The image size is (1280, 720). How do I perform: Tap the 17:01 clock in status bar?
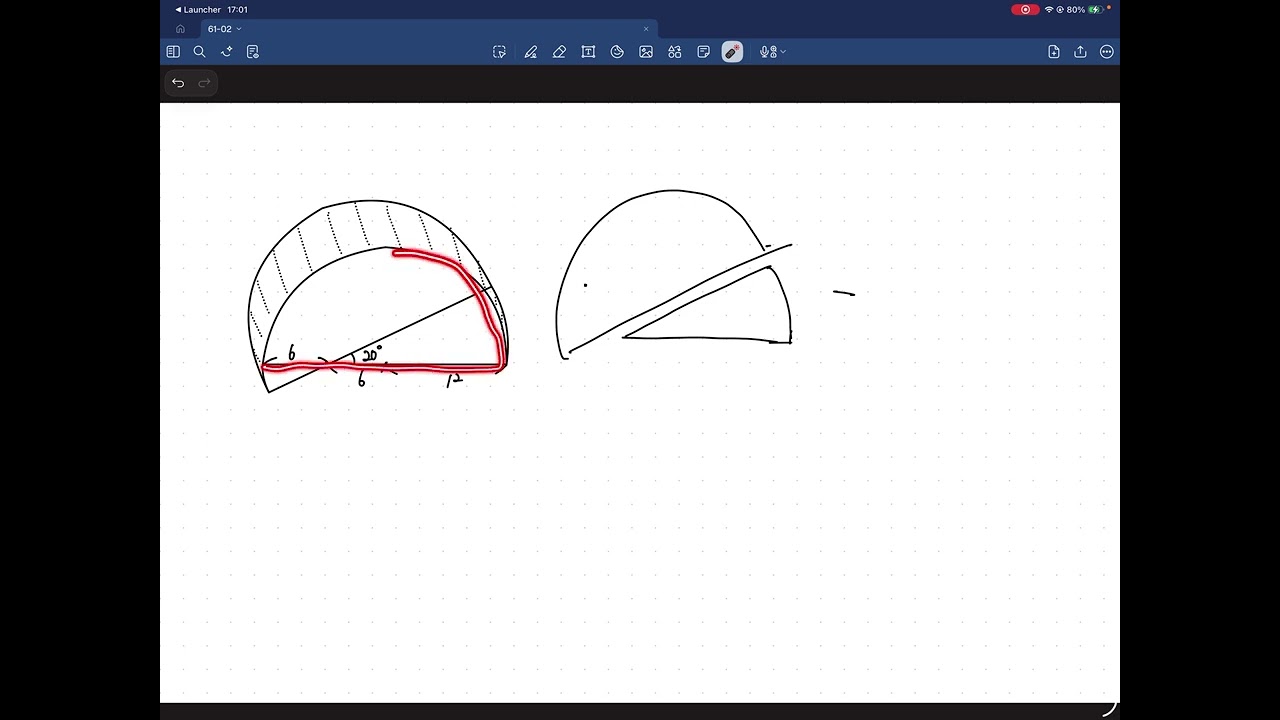click(x=237, y=10)
